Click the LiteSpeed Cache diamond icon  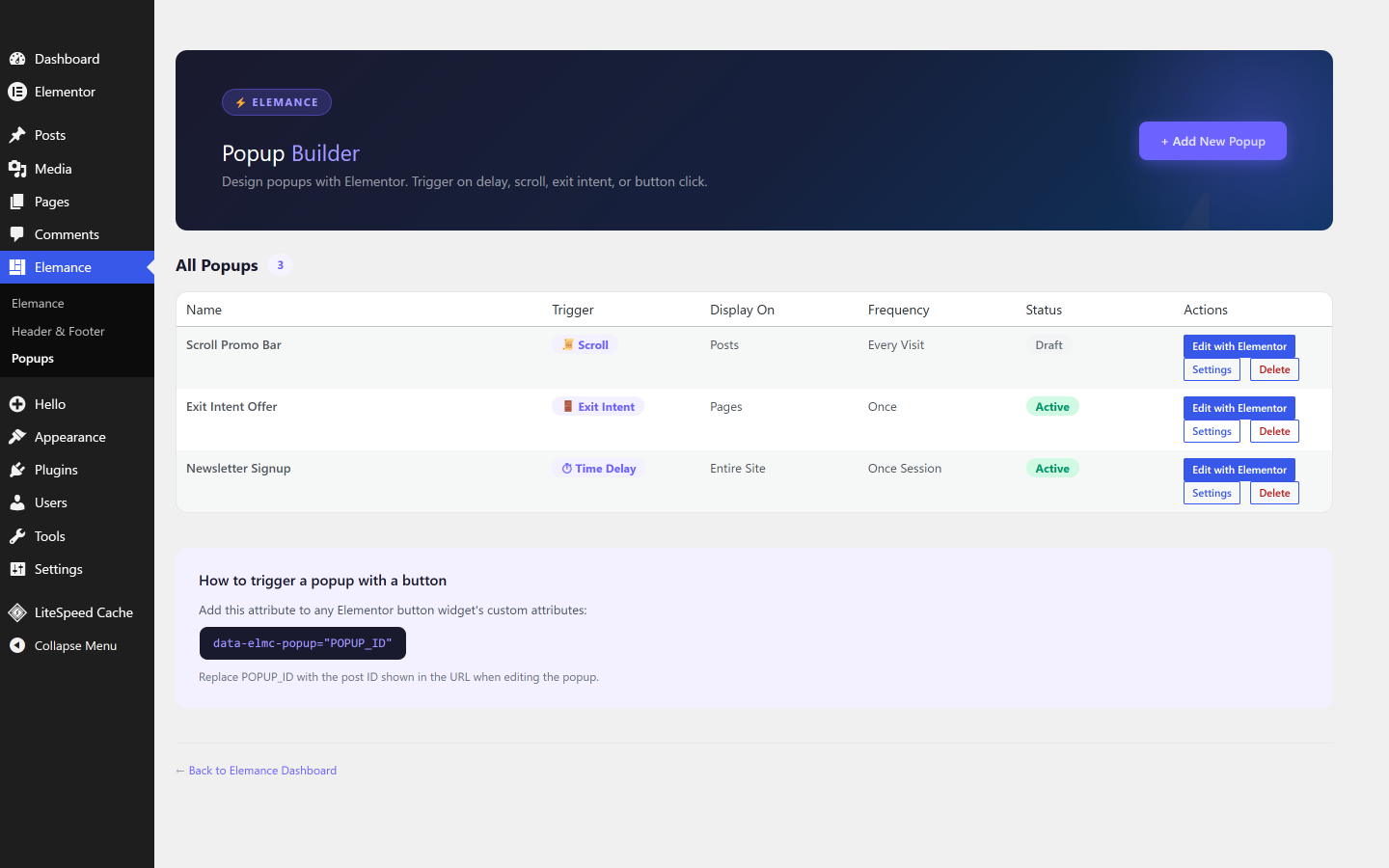click(x=17, y=612)
